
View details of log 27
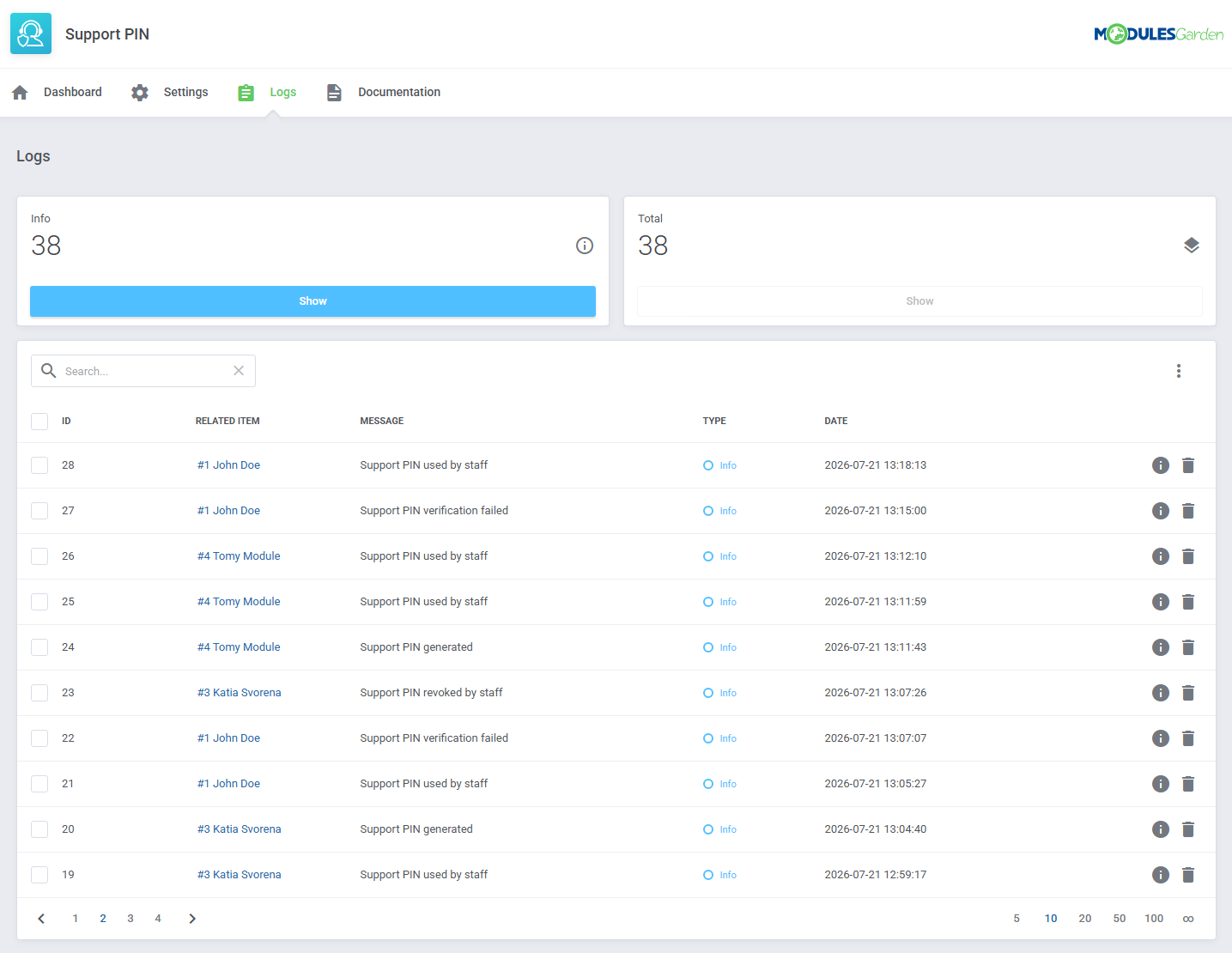click(x=1161, y=511)
